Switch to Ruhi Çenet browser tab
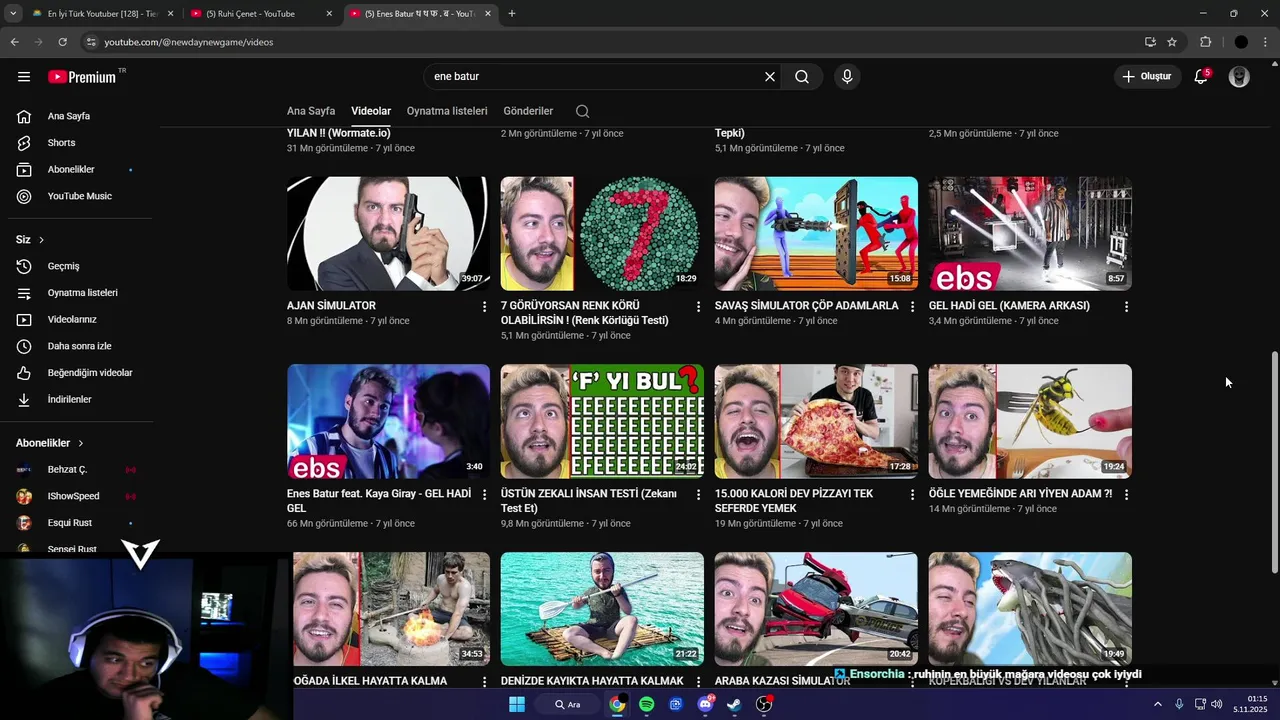The width and height of the screenshot is (1280, 720). coord(262,14)
